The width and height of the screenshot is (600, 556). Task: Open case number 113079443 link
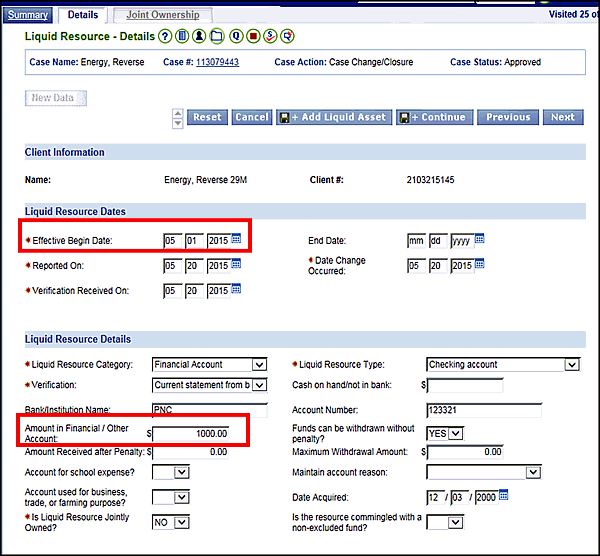[x=217, y=62]
